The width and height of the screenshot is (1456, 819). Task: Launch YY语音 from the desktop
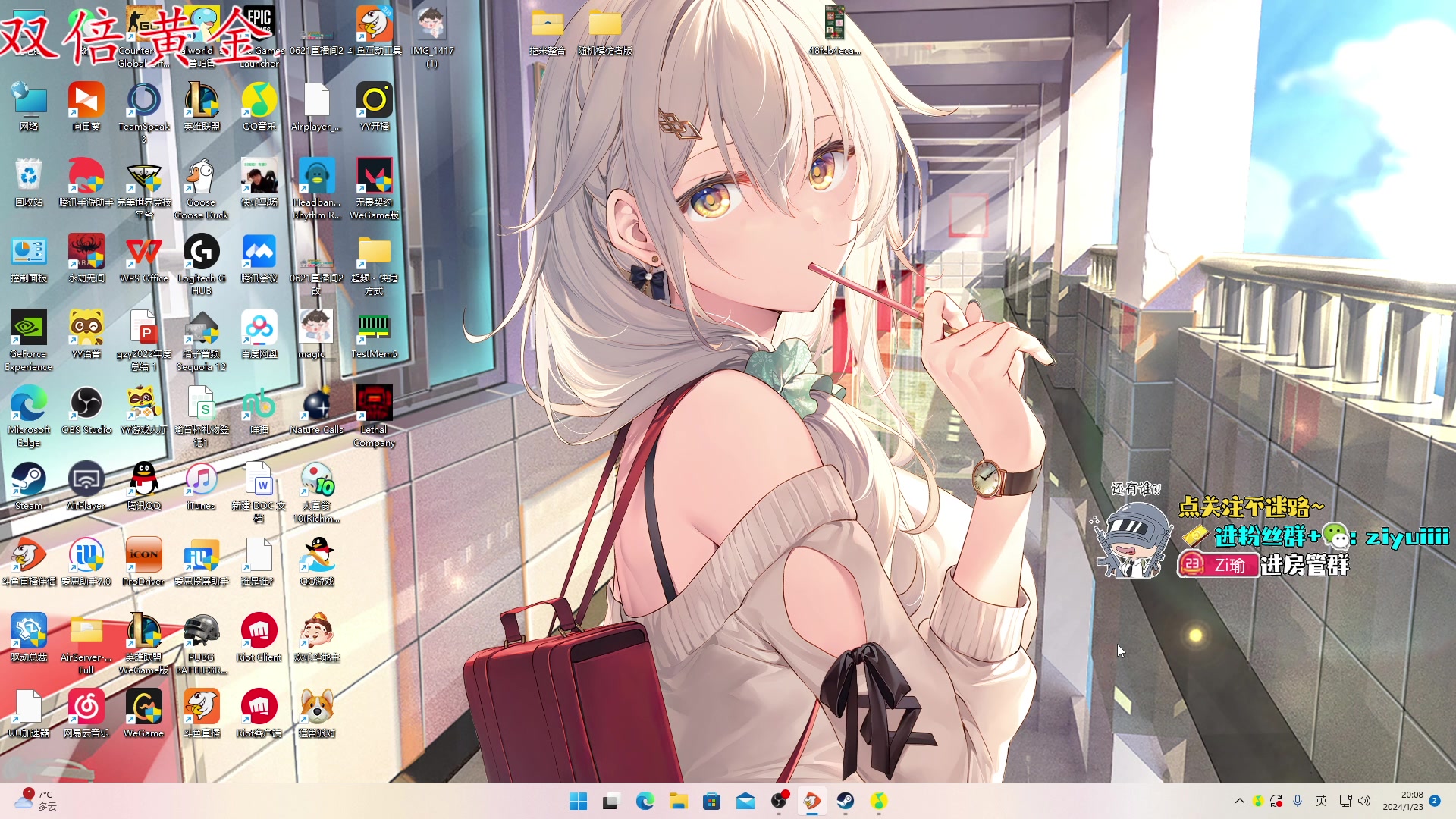pos(86,334)
